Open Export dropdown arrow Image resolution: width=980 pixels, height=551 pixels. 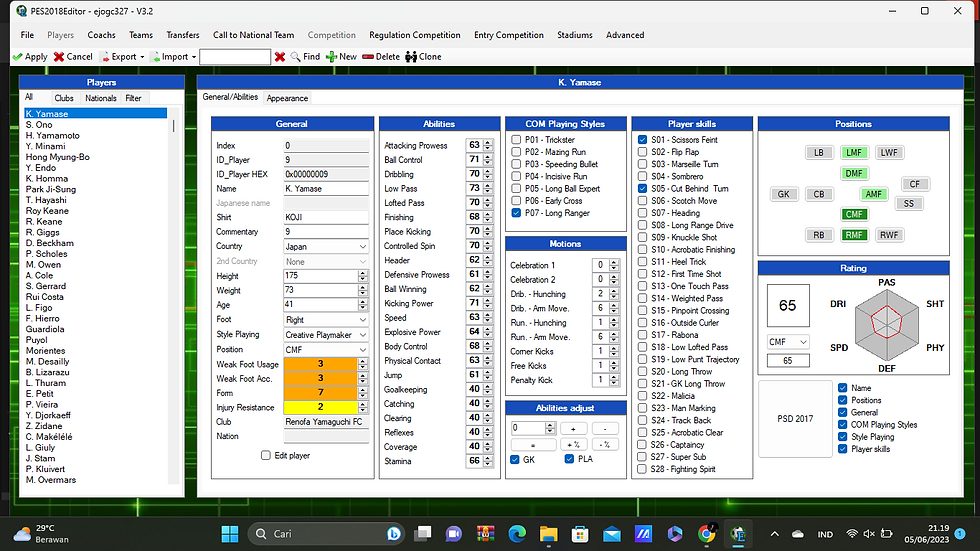point(142,57)
